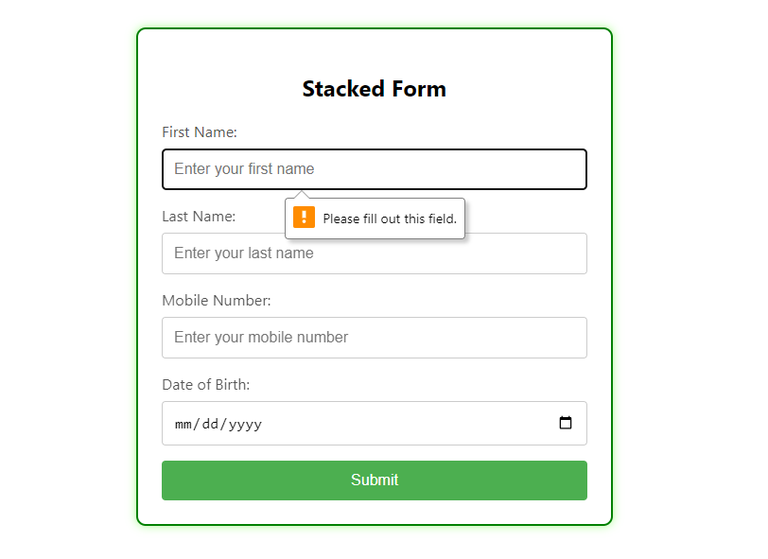Click the "Enter your mobile number" placeholder text
This screenshot has height=559, width=768.
click(261, 337)
